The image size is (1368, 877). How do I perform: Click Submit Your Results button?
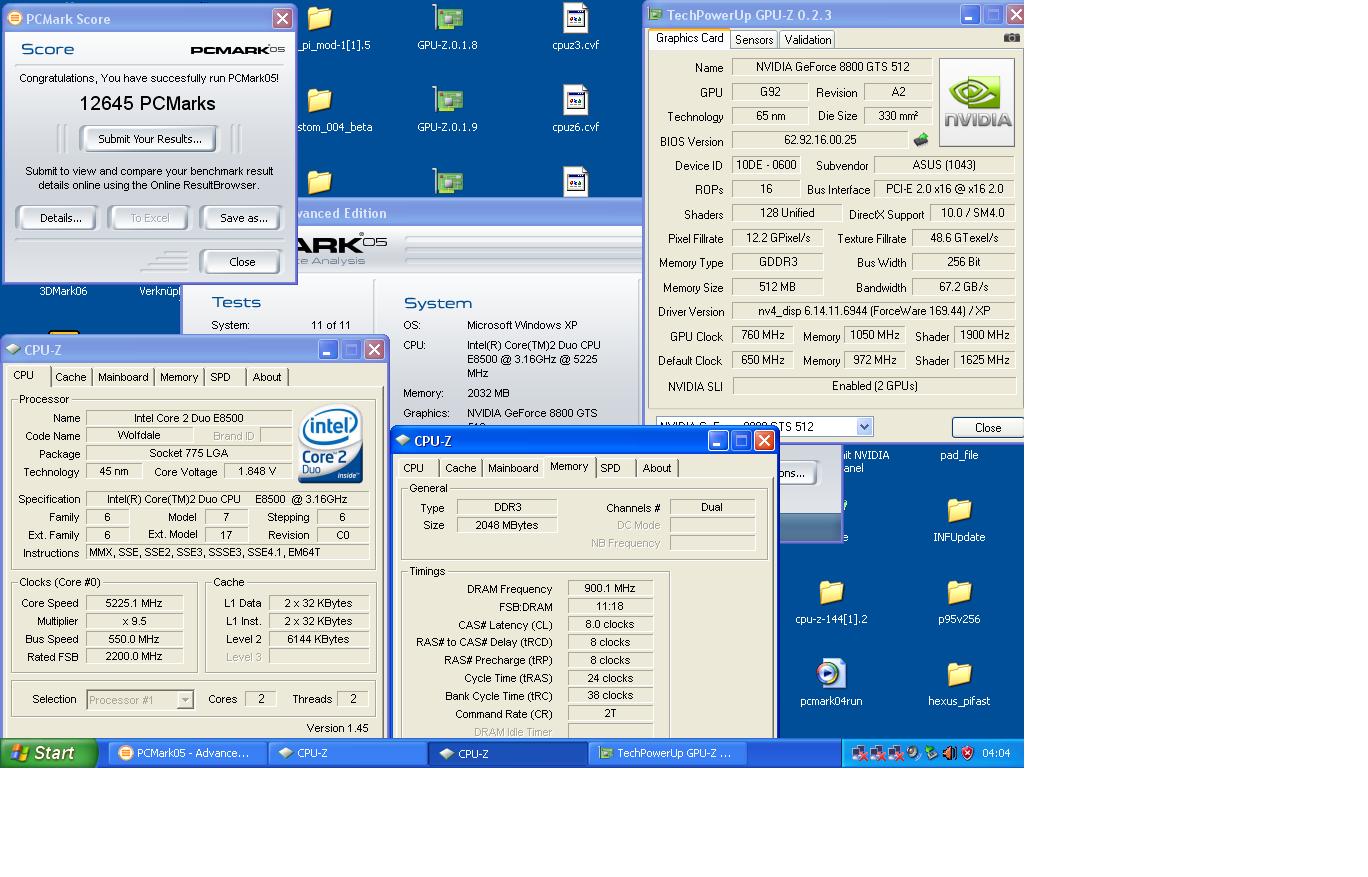click(x=150, y=139)
